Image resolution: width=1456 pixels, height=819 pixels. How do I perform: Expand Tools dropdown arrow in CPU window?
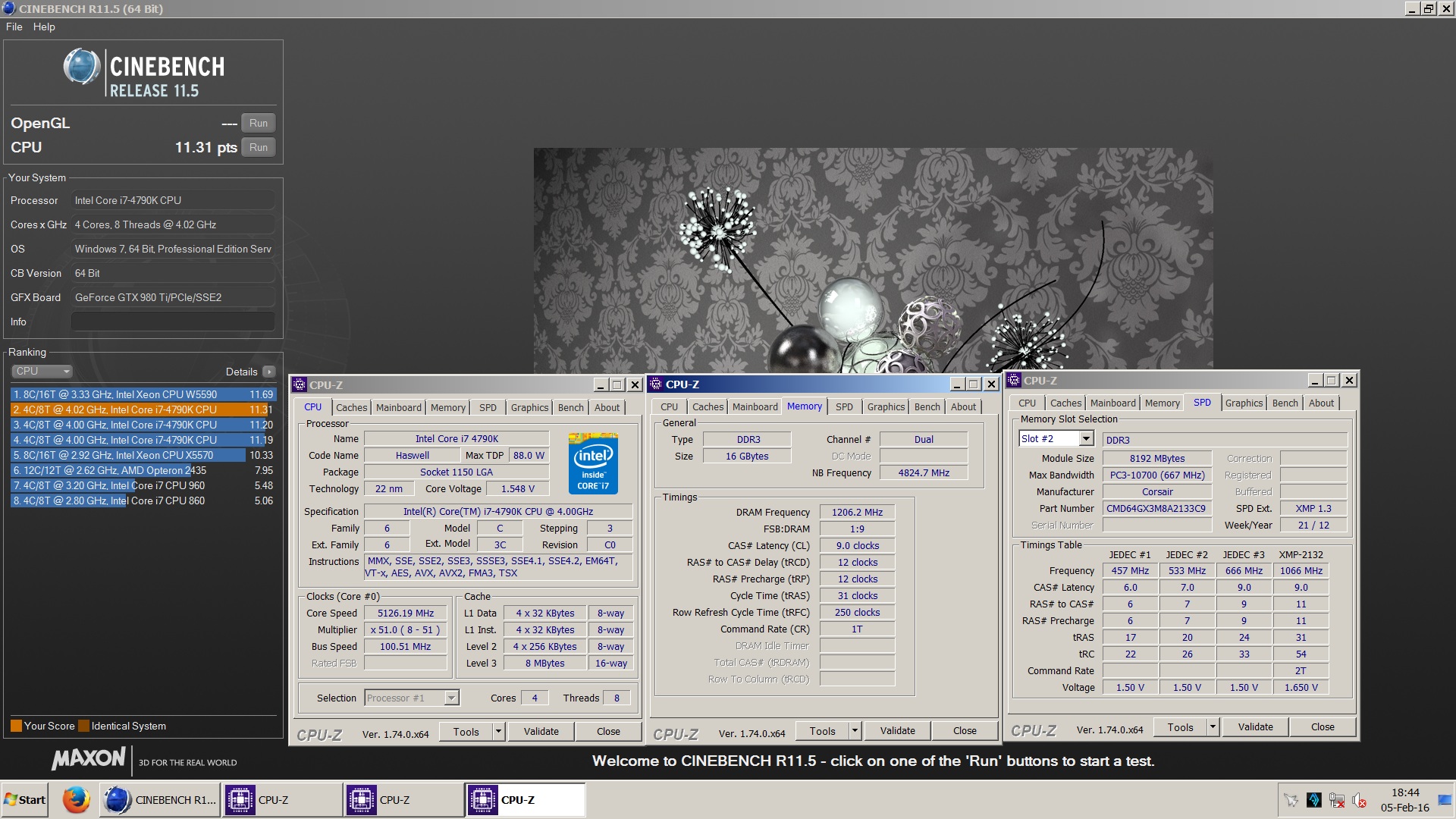tap(498, 732)
